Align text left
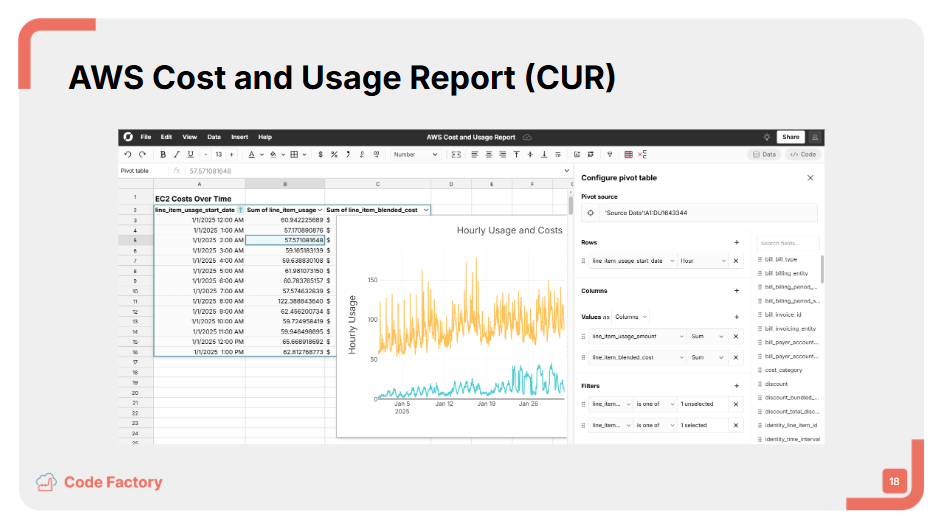 [475, 155]
